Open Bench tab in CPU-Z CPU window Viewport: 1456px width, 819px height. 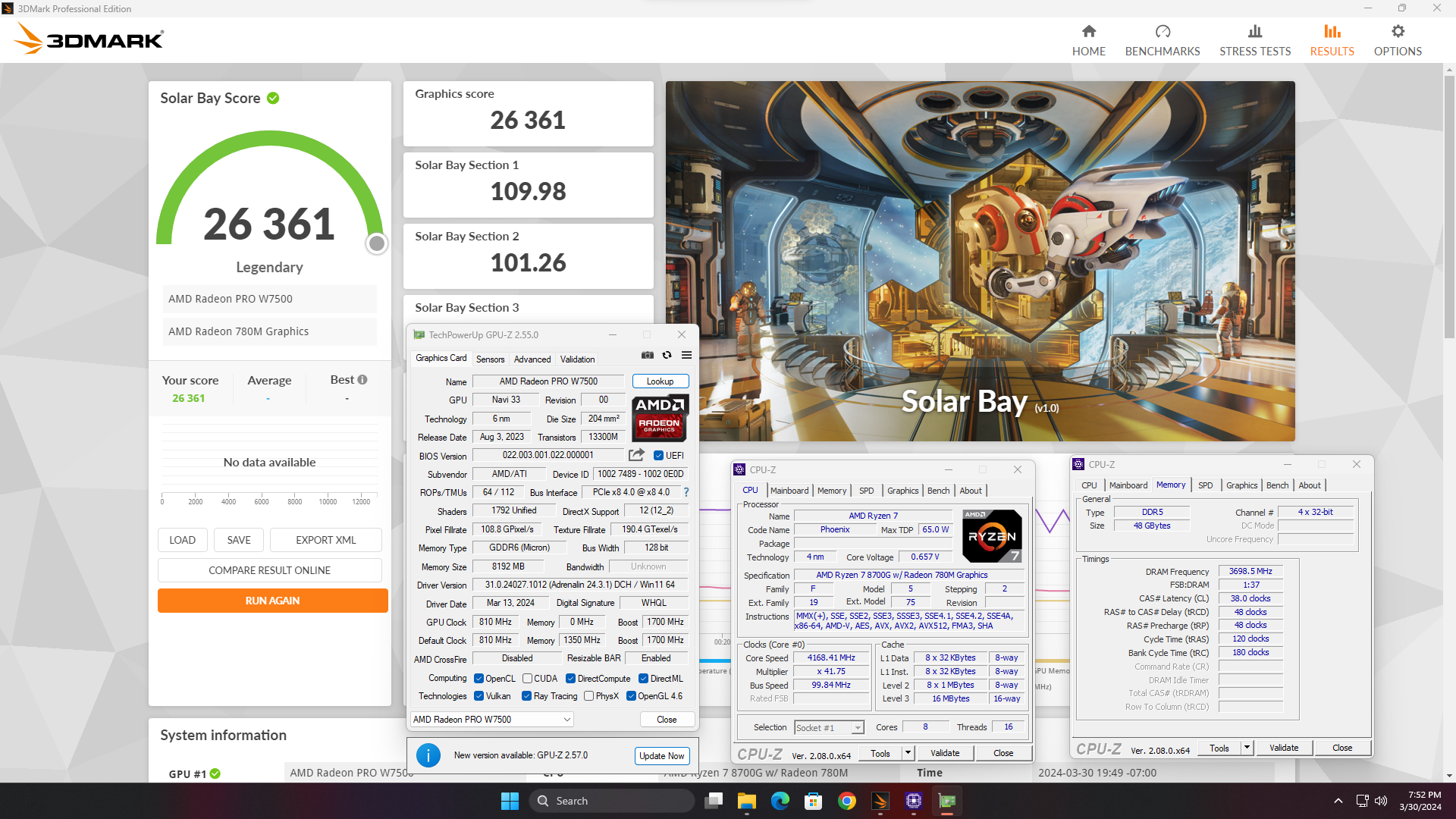[938, 491]
